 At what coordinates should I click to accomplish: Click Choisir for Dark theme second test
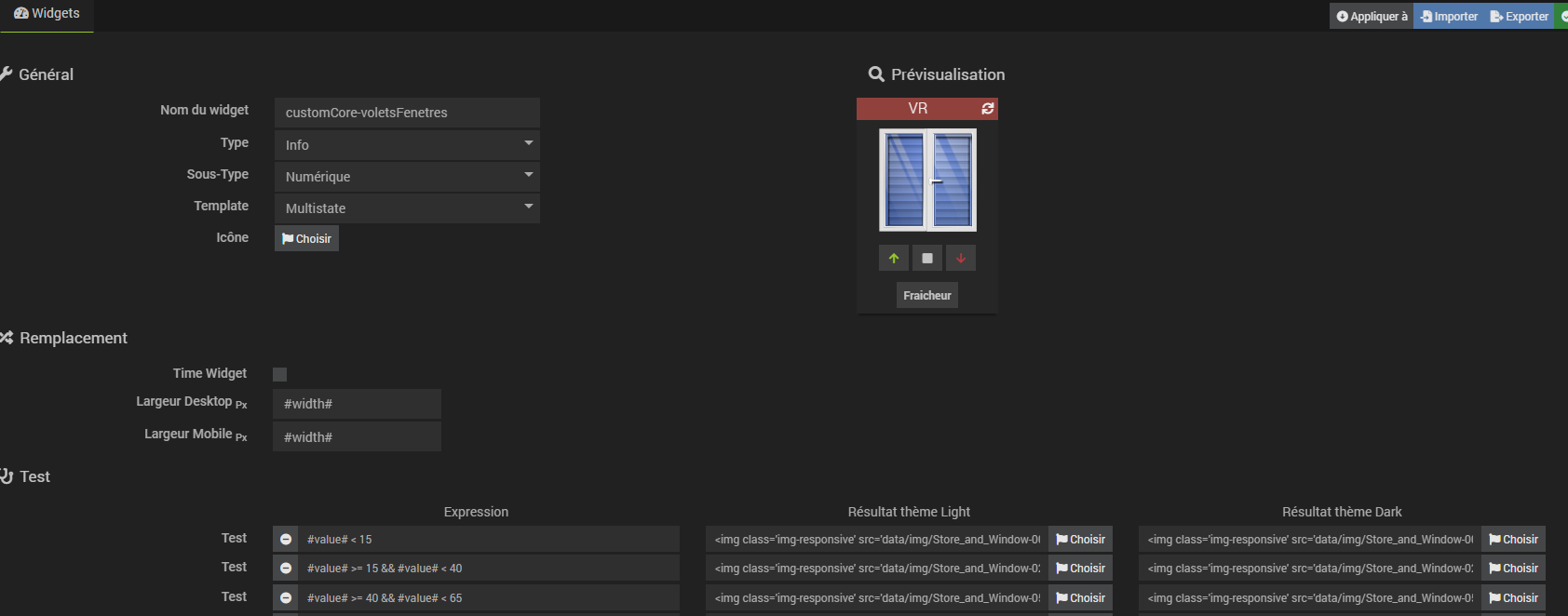(x=1513, y=568)
